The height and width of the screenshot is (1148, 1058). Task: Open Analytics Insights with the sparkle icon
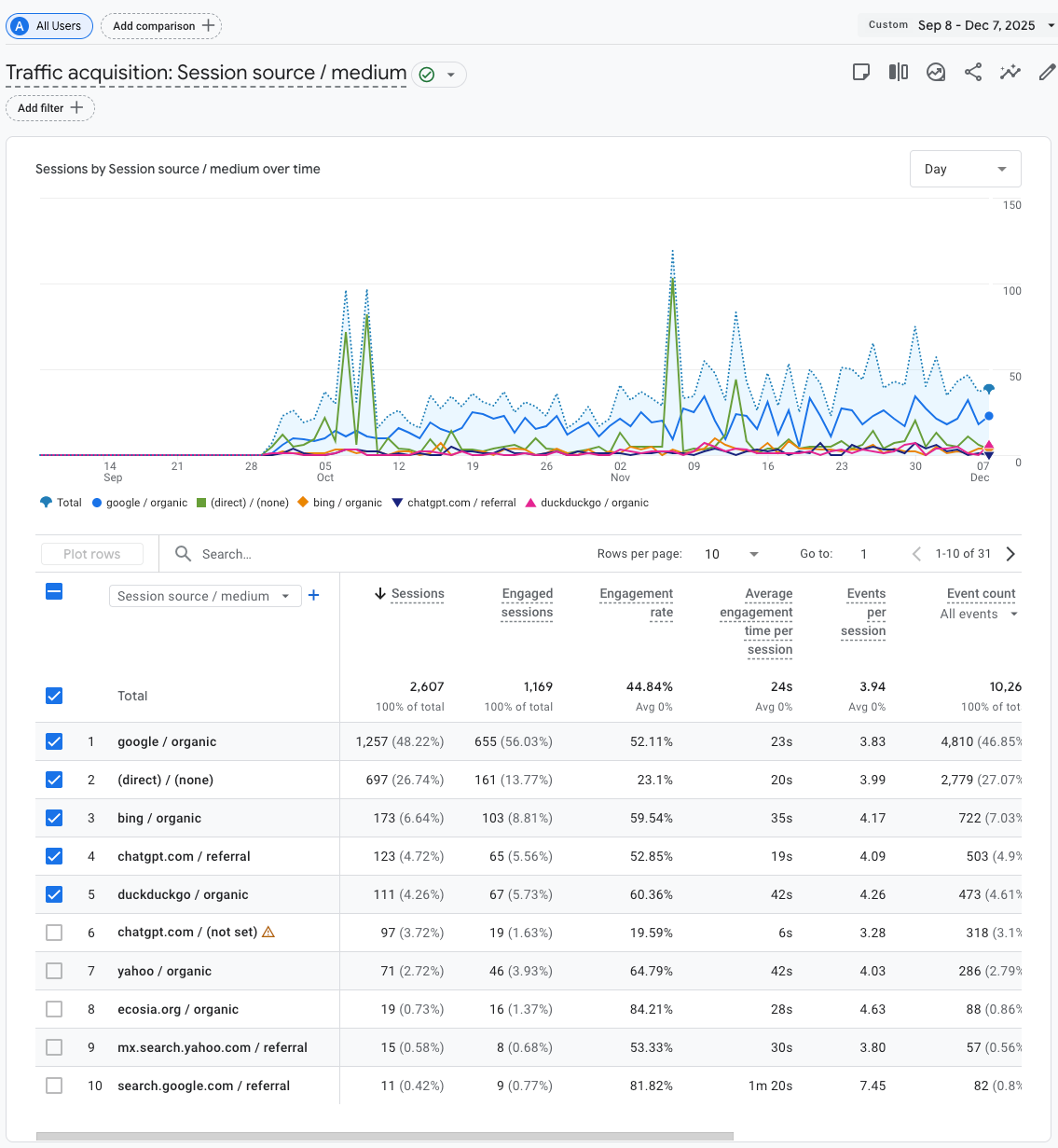coord(1010,72)
